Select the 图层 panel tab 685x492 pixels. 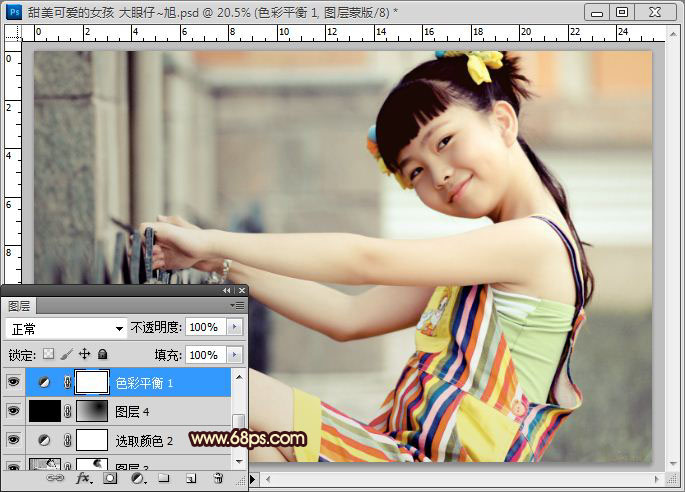pyautogui.click(x=20, y=306)
